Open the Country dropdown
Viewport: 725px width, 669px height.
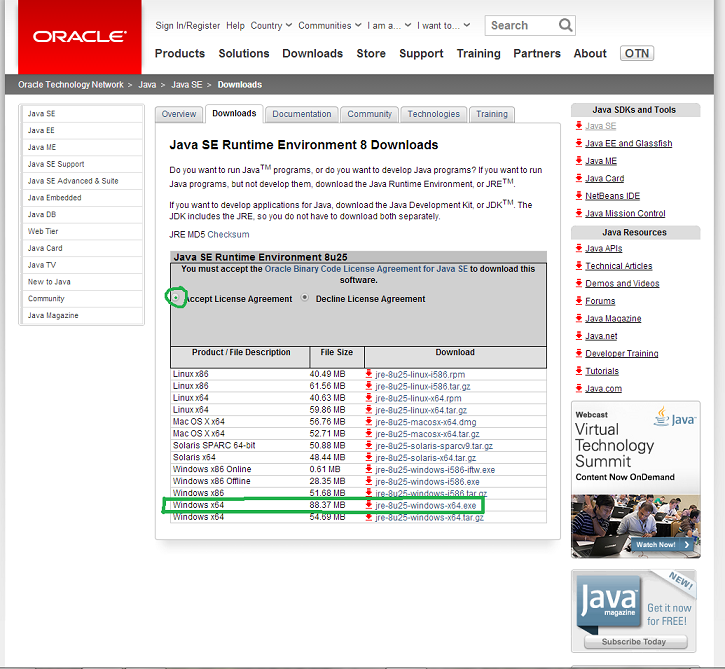click(x=271, y=25)
